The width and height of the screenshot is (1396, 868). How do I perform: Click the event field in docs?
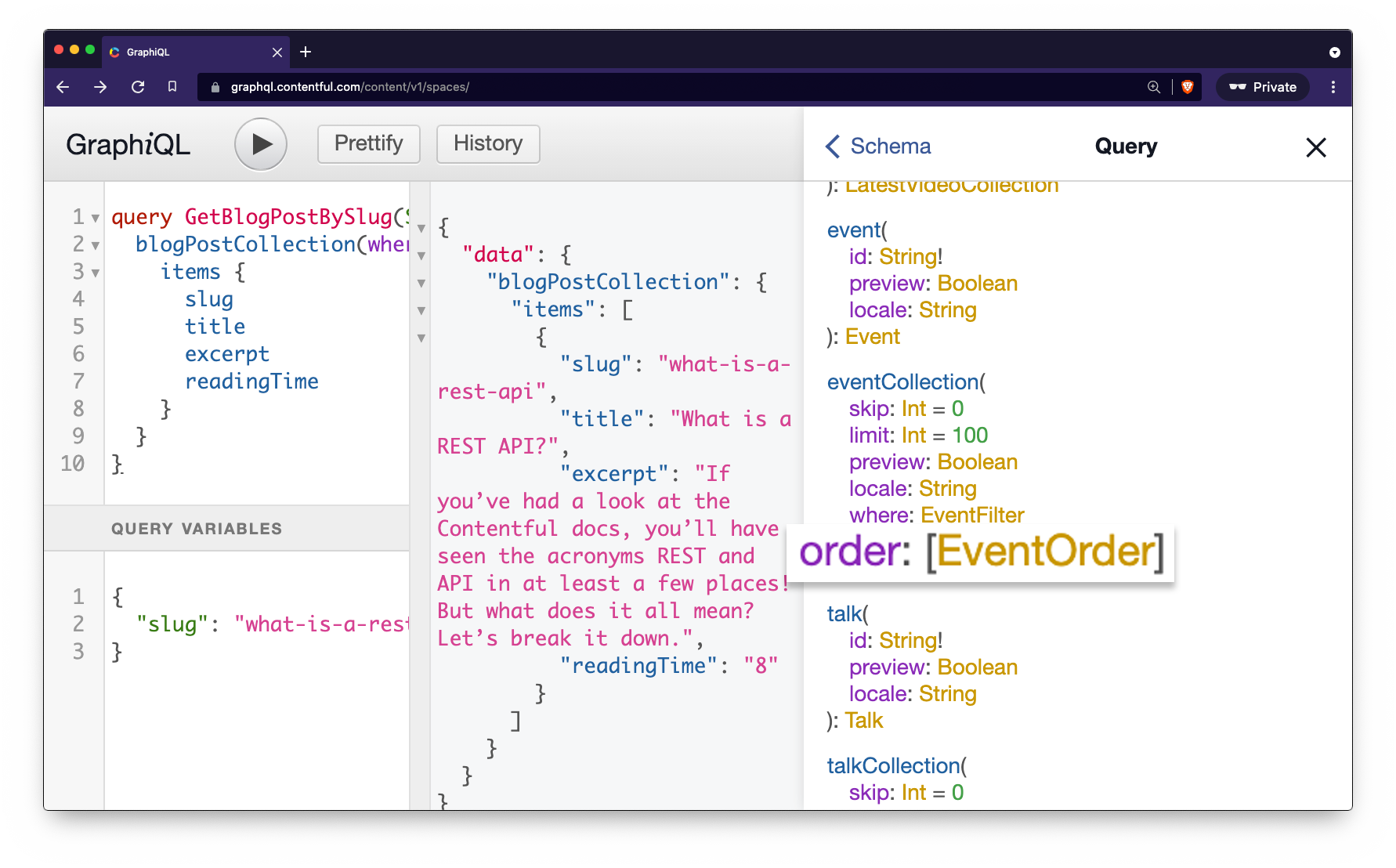pos(854,230)
